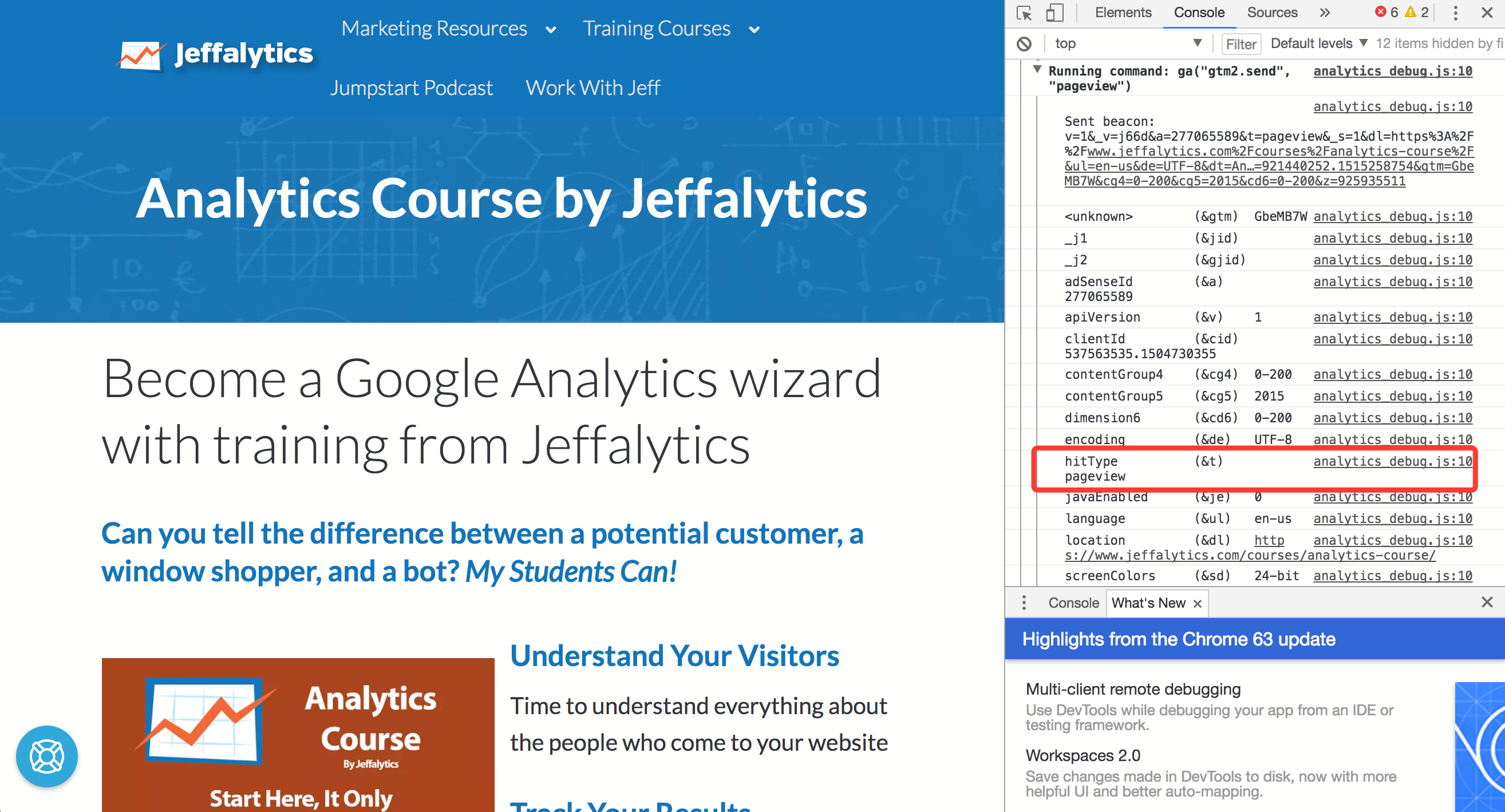Open the Work With Jeff link

click(592, 88)
